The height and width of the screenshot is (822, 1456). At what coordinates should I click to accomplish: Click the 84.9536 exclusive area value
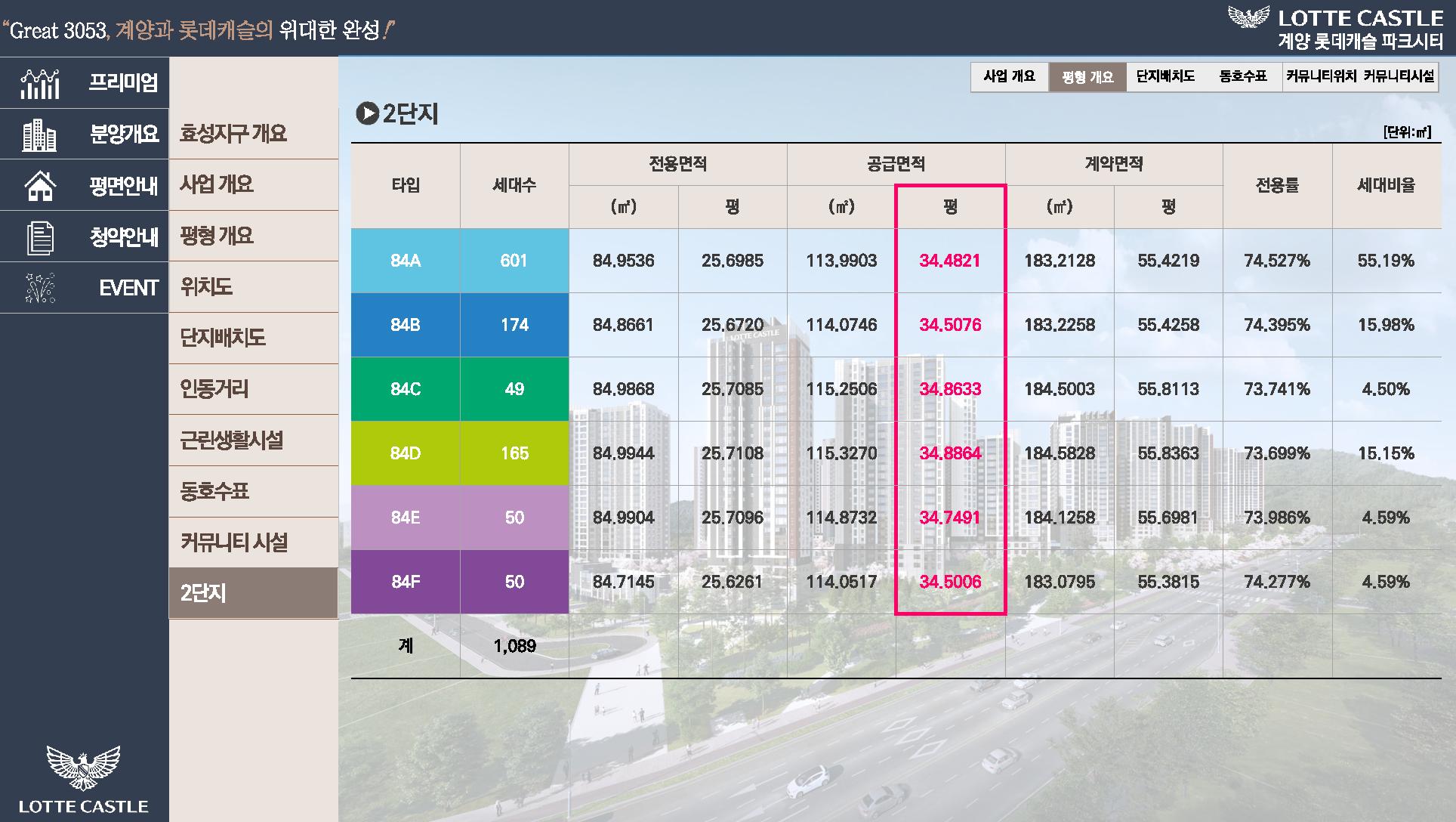pos(624,261)
